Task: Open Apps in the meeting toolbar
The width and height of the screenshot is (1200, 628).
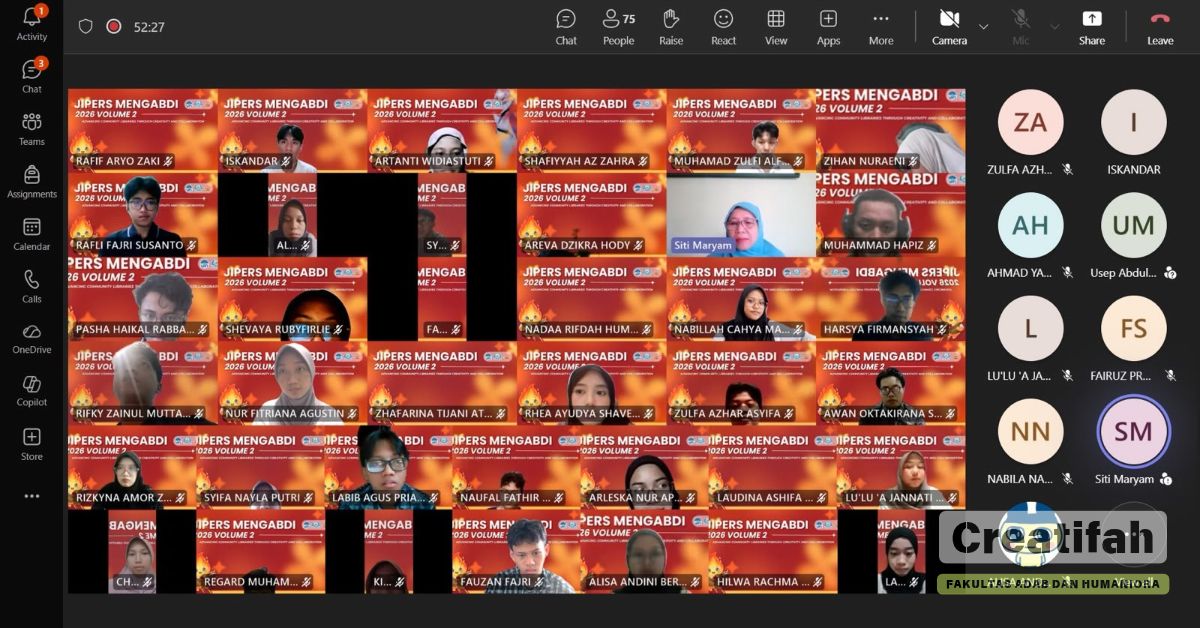Action: click(x=828, y=27)
